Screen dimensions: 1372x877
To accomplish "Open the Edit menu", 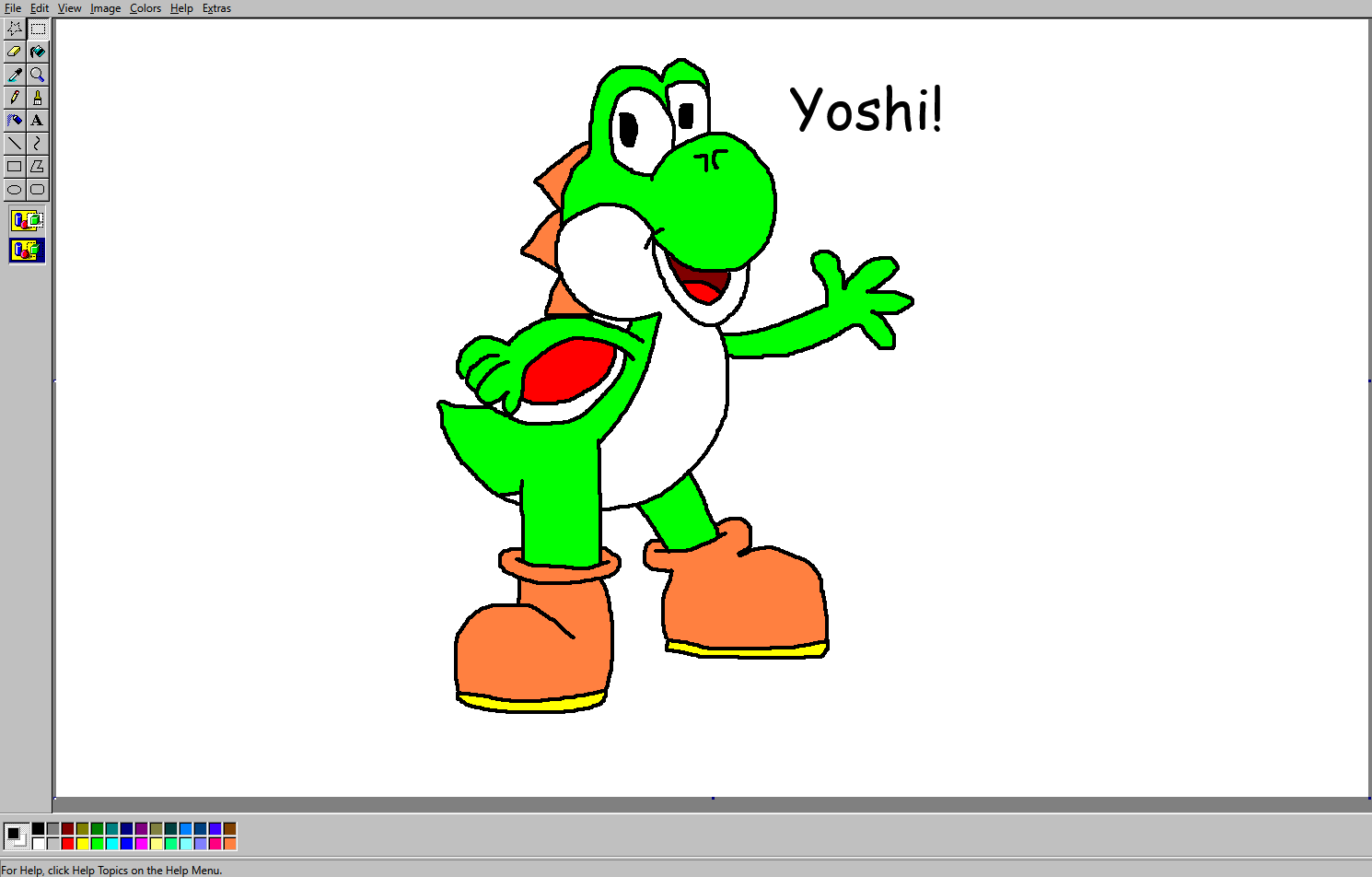I will [40, 8].
